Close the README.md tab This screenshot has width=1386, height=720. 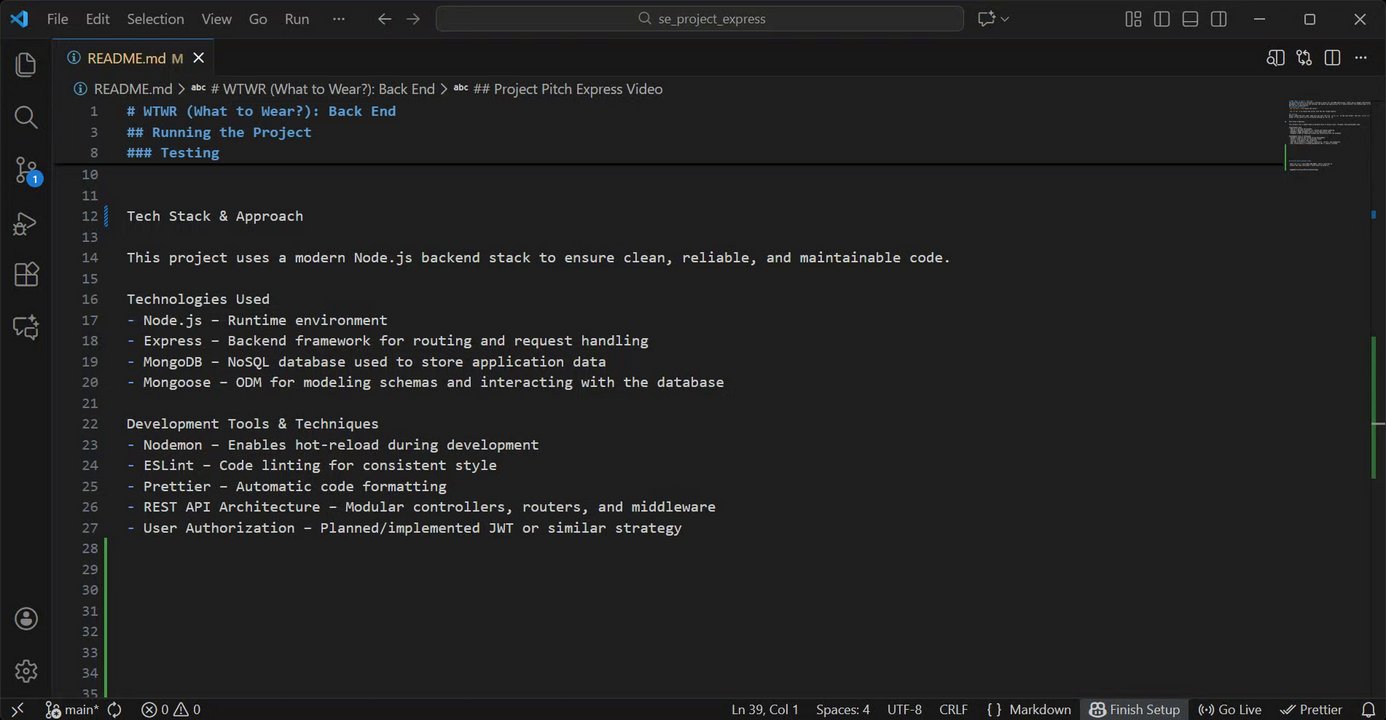[199, 58]
